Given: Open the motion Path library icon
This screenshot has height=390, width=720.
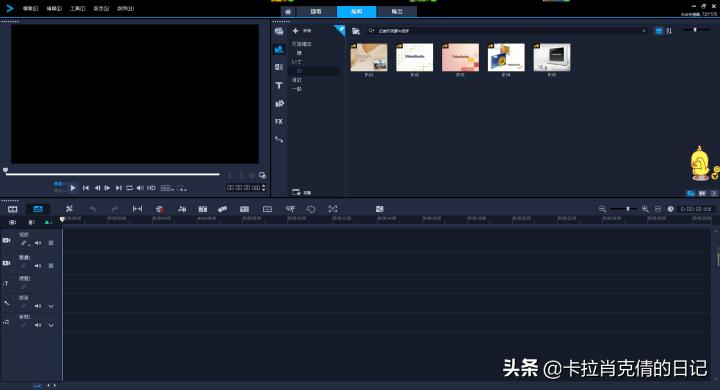Looking at the screenshot, I should point(279,139).
